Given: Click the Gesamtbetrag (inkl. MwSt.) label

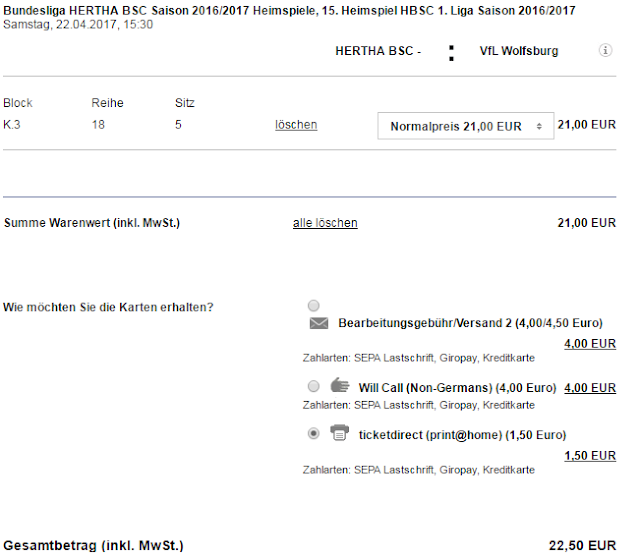Looking at the screenshot, I should (x=93, y=545).
